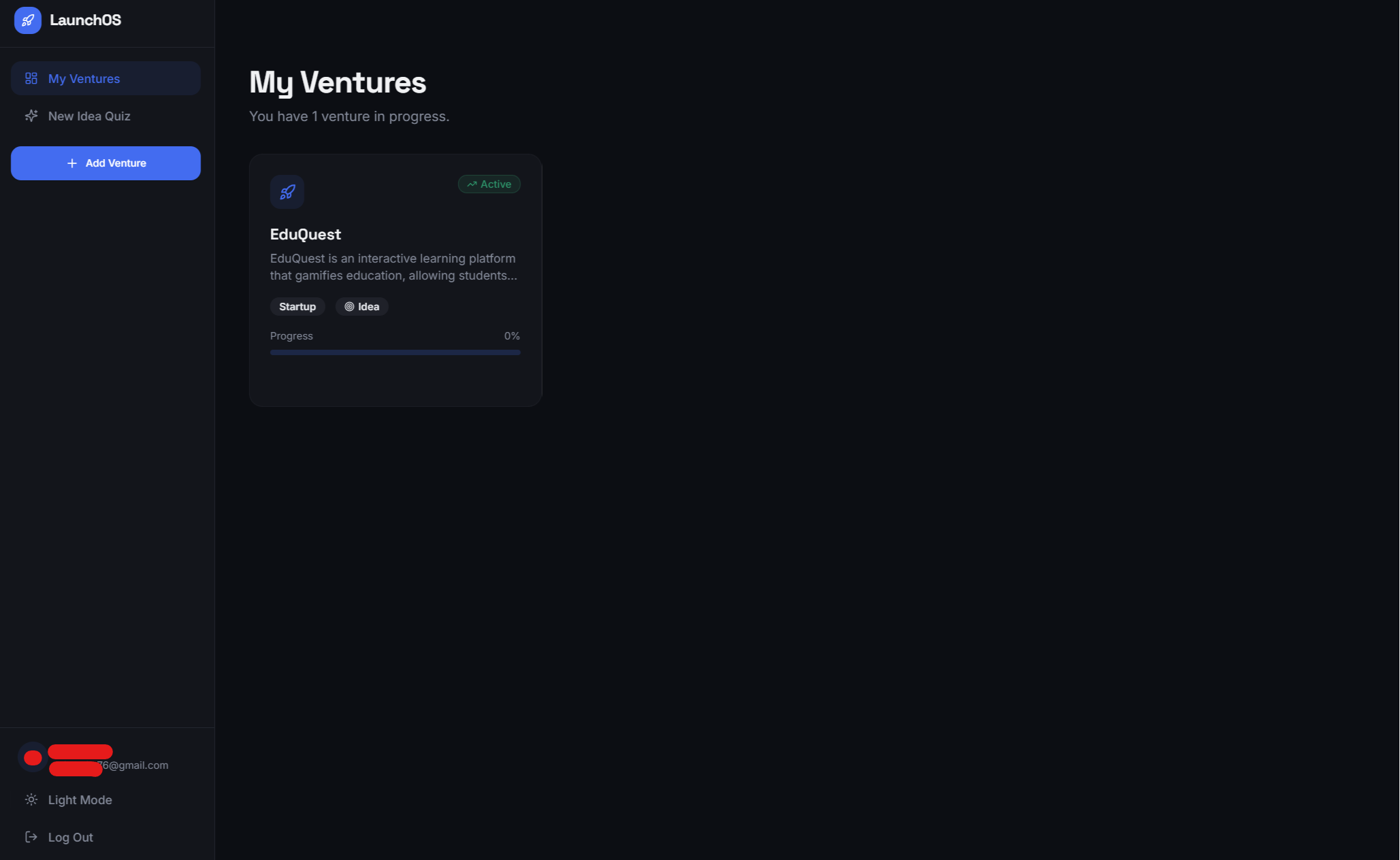Image resolution: width=1400 pixels, height=860 pixels.
Task: Open the EduQuest venture title
Action: point(306,234)
